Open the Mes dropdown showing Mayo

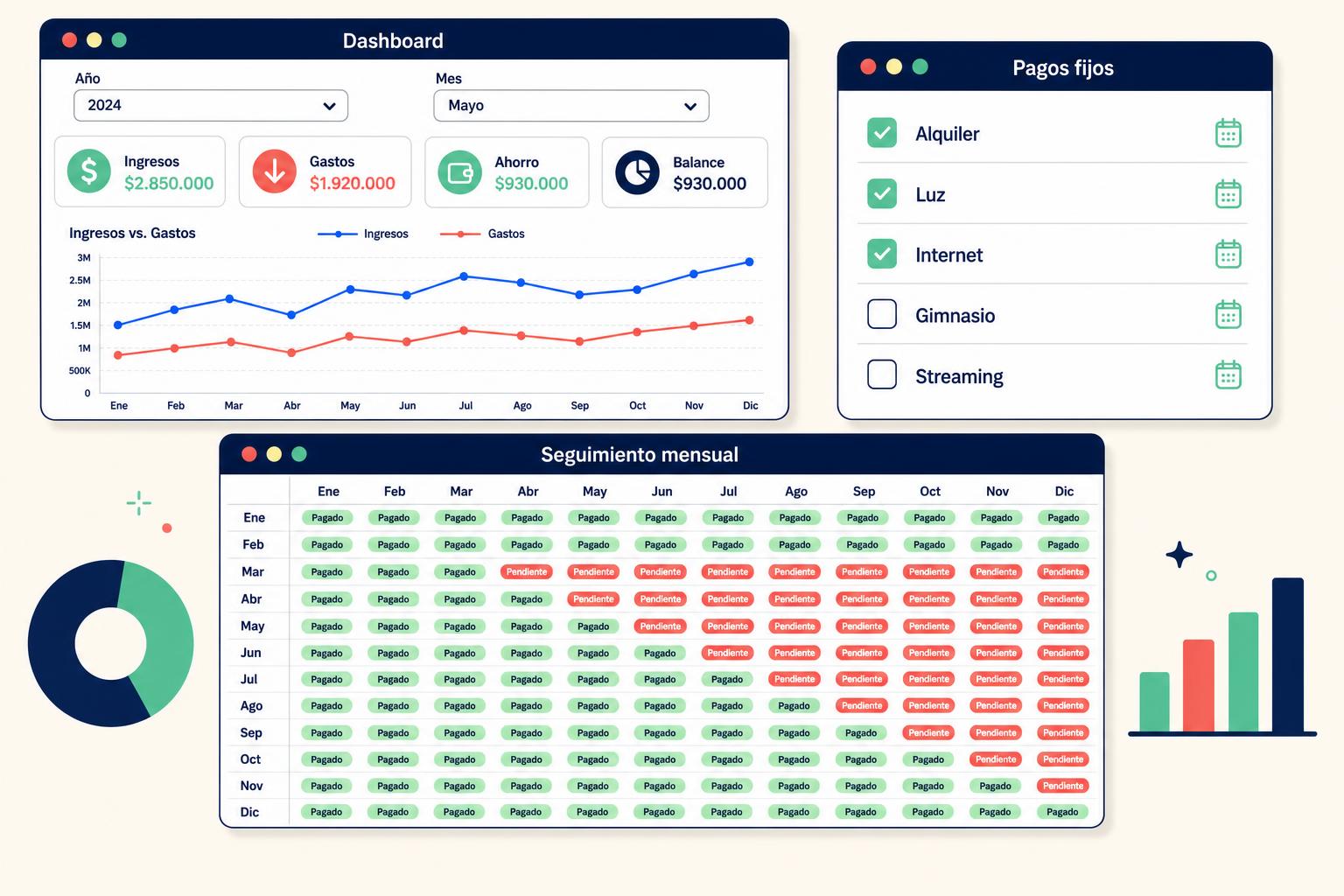tap(571, 106)
